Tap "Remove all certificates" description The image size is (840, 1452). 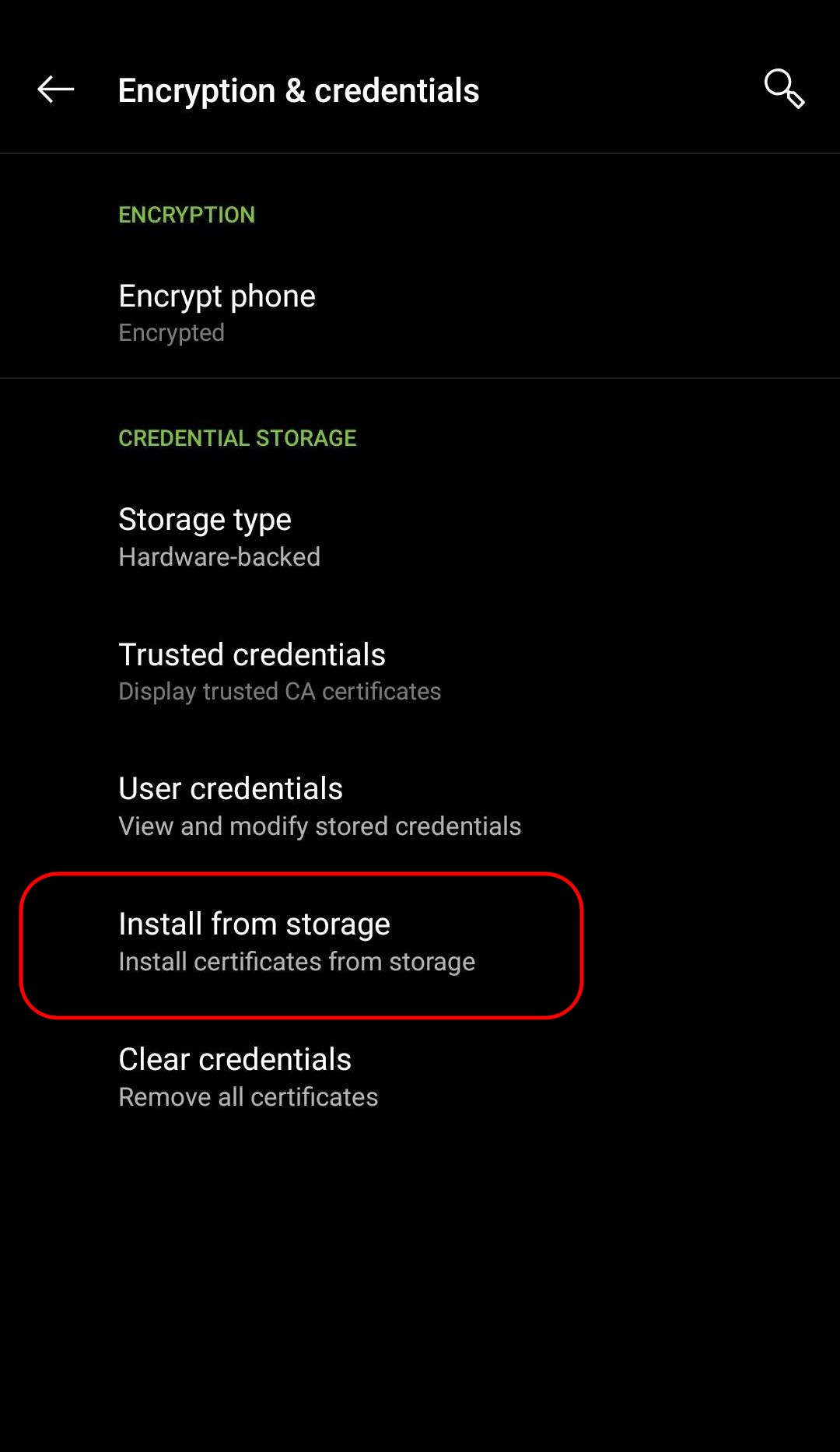[248, 1097]
